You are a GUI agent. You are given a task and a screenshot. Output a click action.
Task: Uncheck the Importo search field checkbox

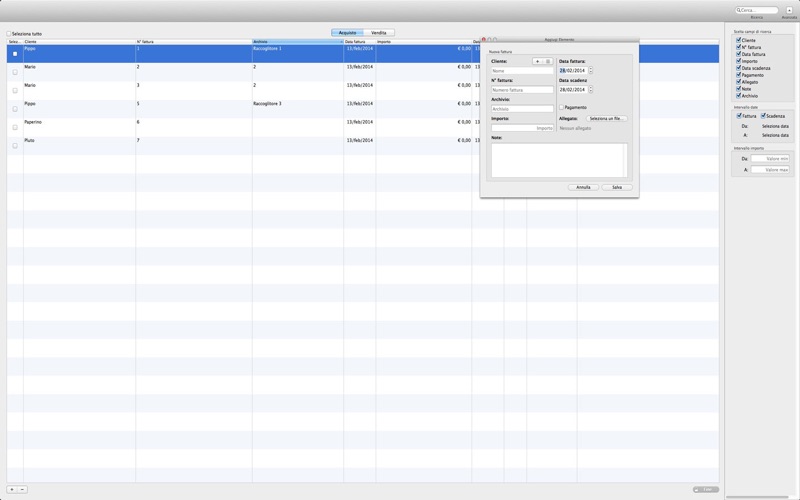738,61
